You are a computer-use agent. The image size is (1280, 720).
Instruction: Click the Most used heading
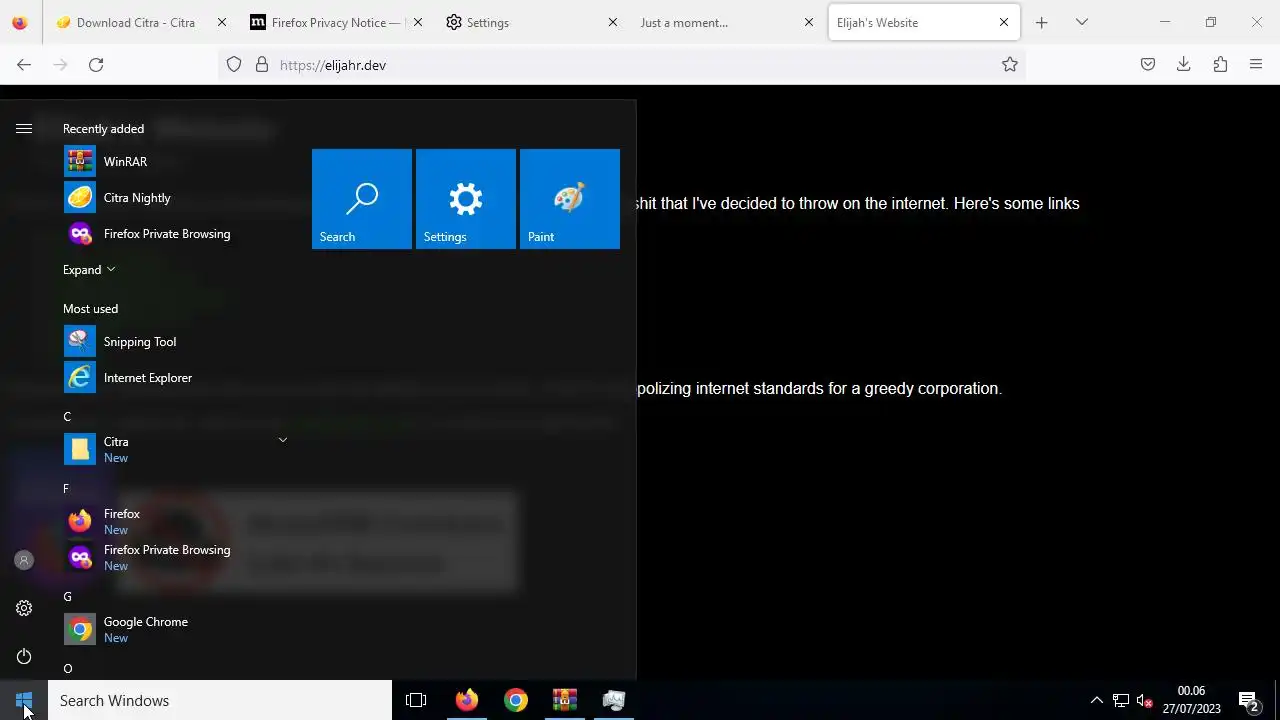click(x=90, y=308)
